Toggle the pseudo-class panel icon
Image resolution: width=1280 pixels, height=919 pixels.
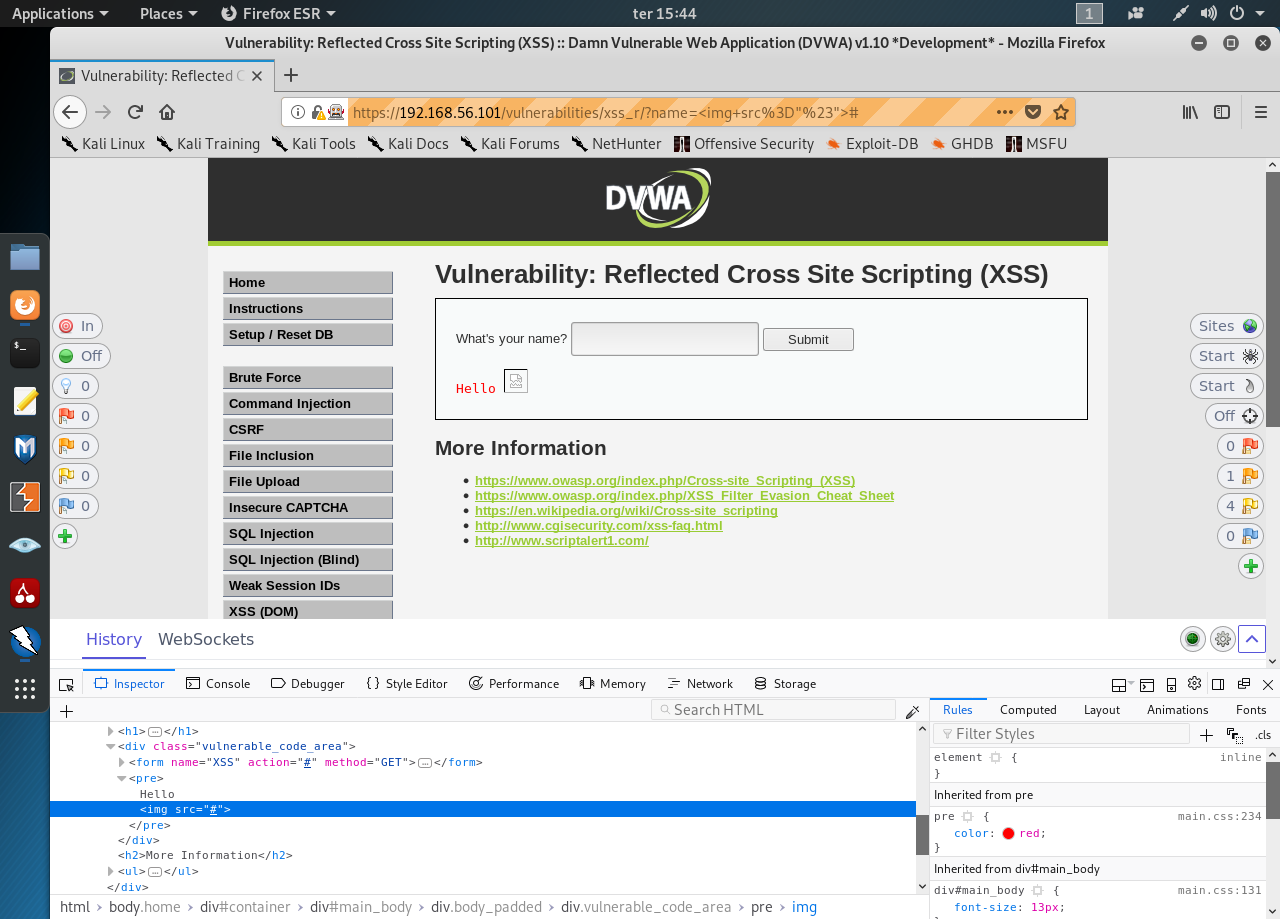(x=1234, y=735)
